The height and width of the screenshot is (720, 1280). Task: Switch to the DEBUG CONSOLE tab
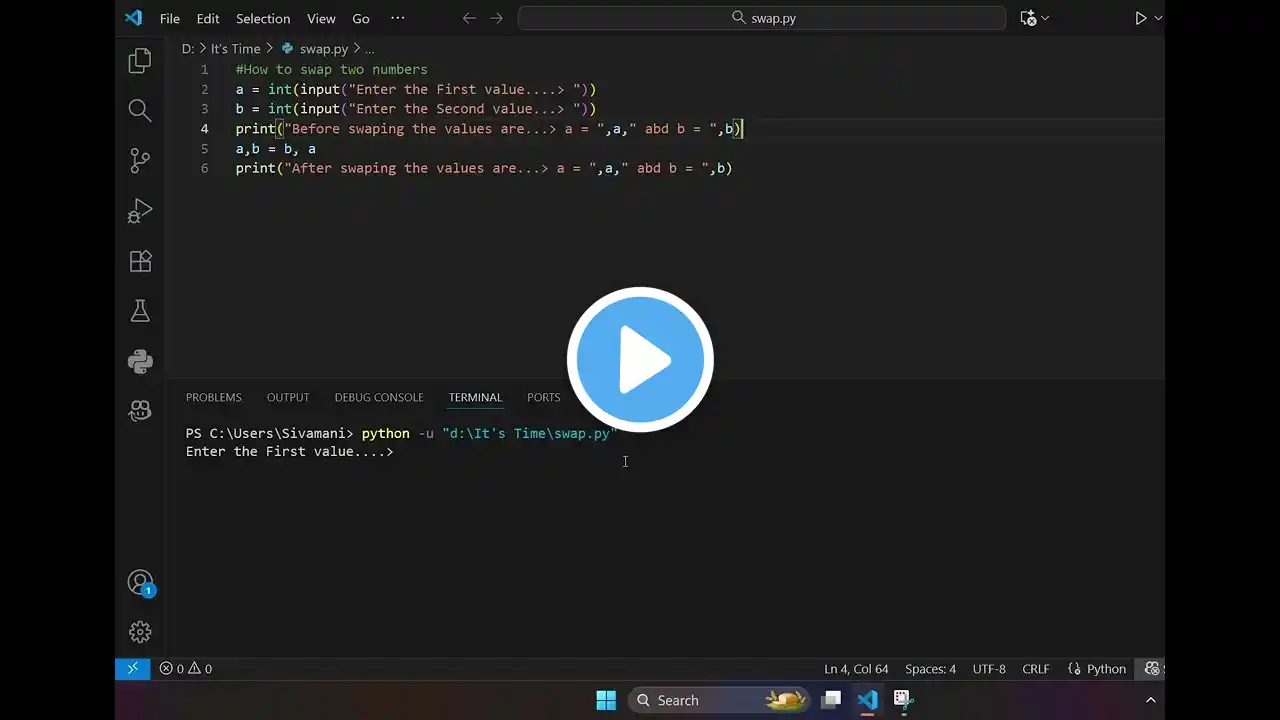pyautogui.click(x=379, y=397)
